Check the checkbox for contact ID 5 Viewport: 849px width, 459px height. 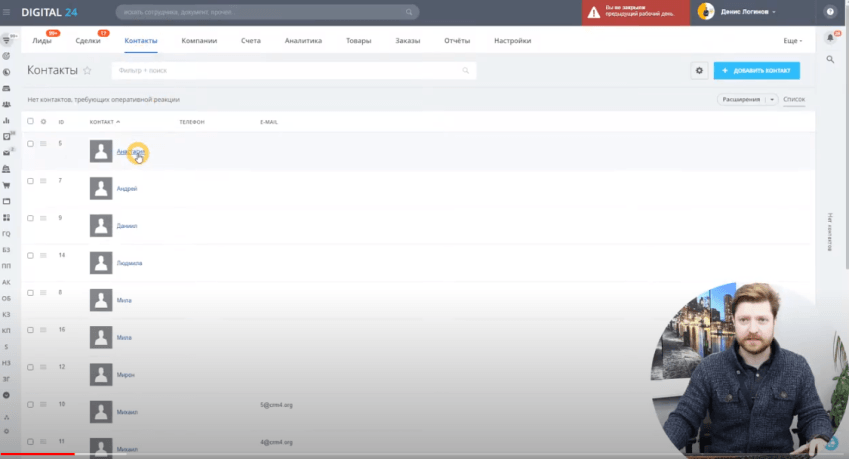[30, 144]
